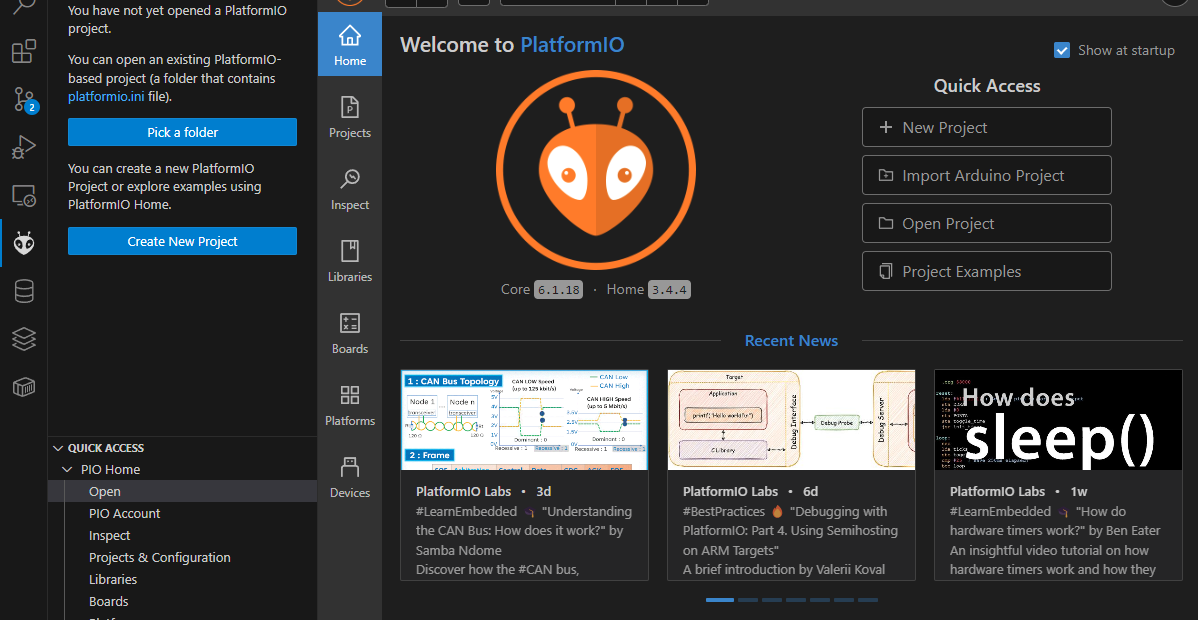This screenshot has height=620, width=1198.
Task: Click the second news carousel indicator dash
Action: (x=748, y=600)
